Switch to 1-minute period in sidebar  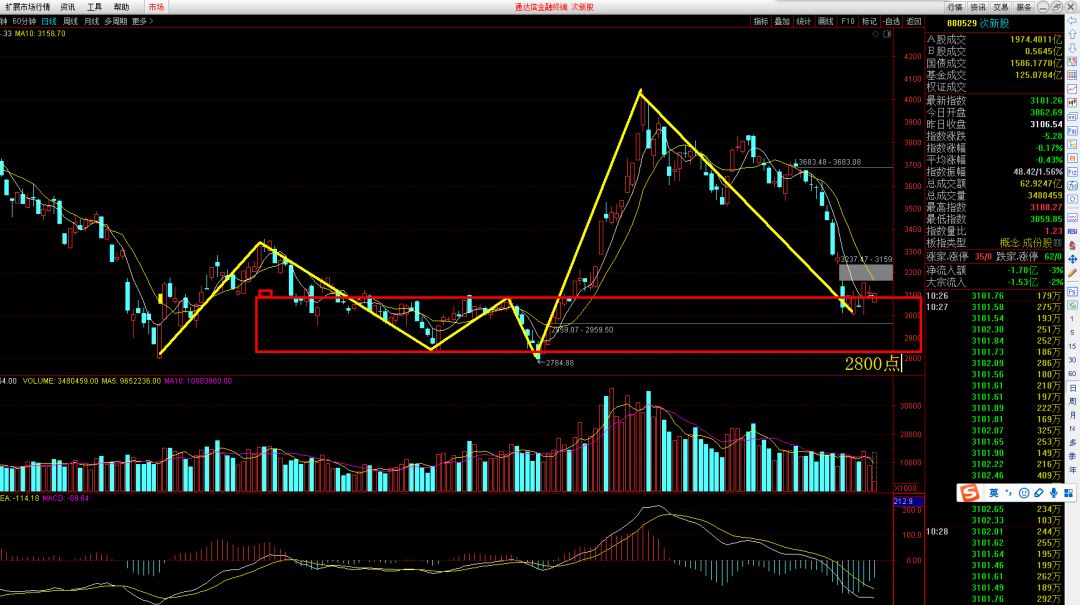1072,318
